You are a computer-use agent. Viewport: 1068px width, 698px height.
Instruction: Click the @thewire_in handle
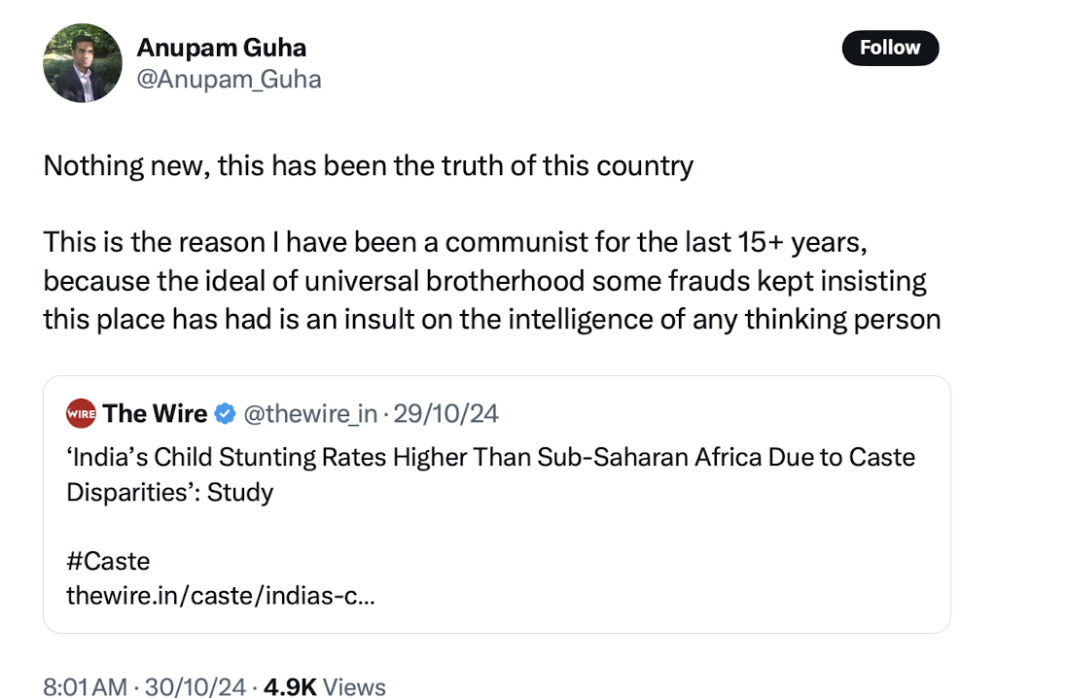point(311,413)
